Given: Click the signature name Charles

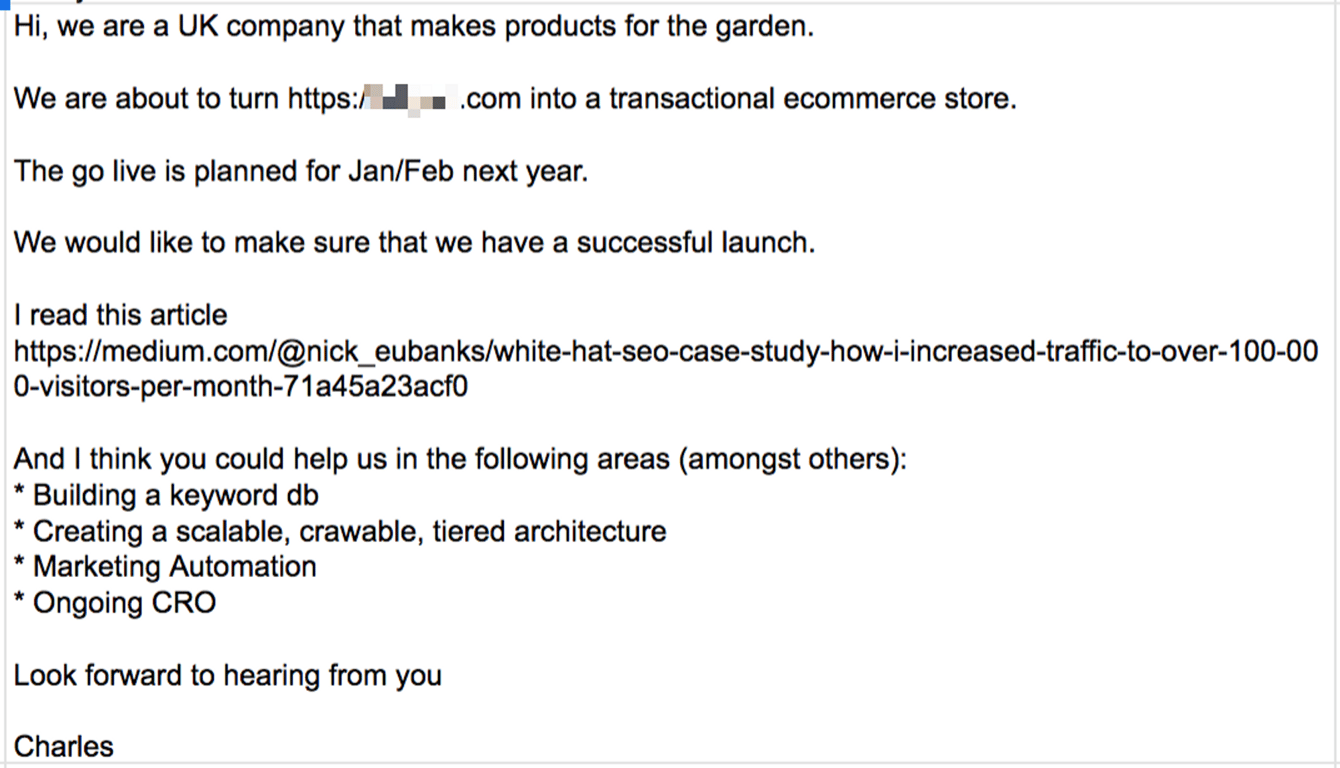Looking at the screenshot, I should coord(64,746).
